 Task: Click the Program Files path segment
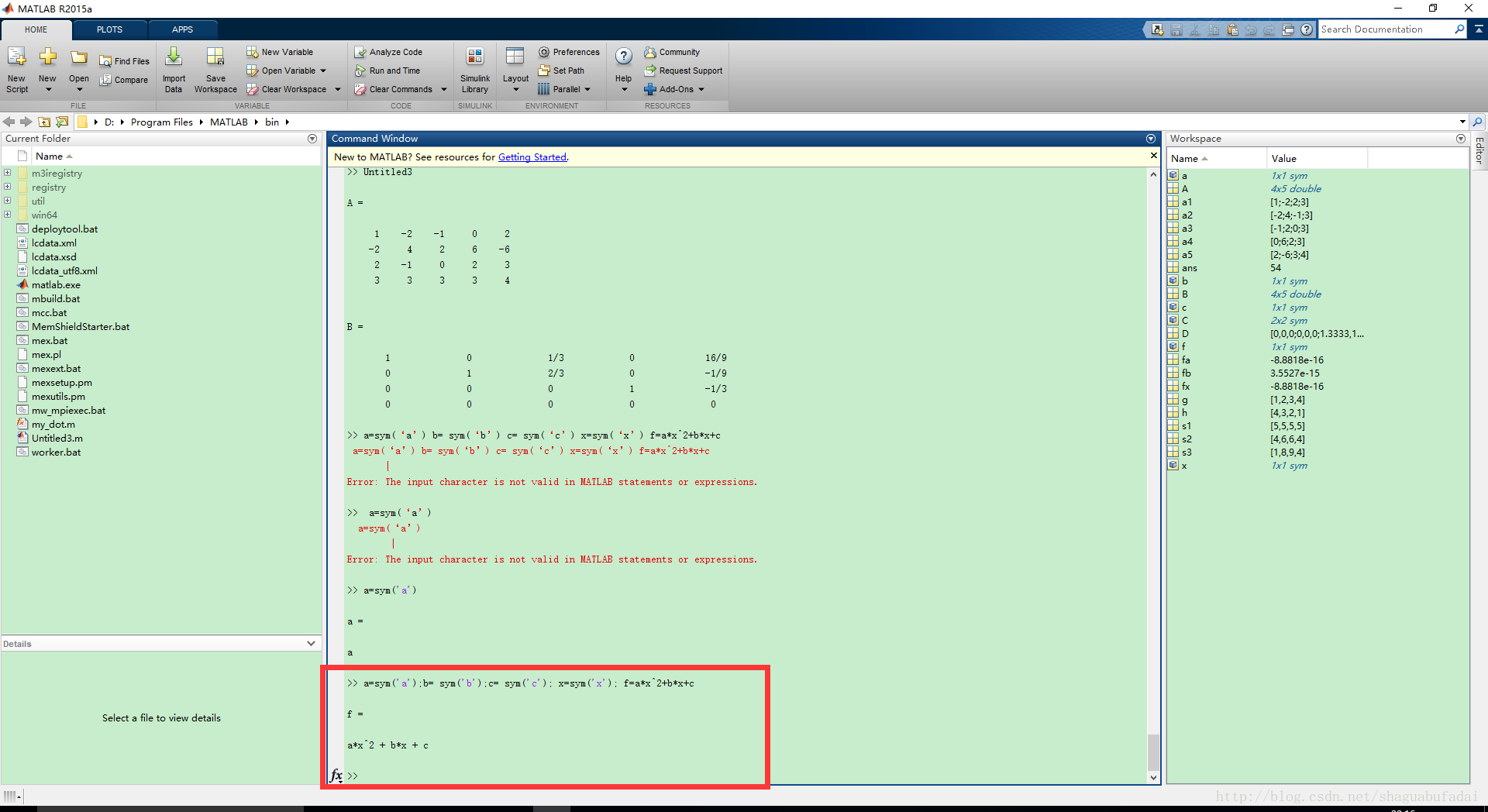click(161, 122)
